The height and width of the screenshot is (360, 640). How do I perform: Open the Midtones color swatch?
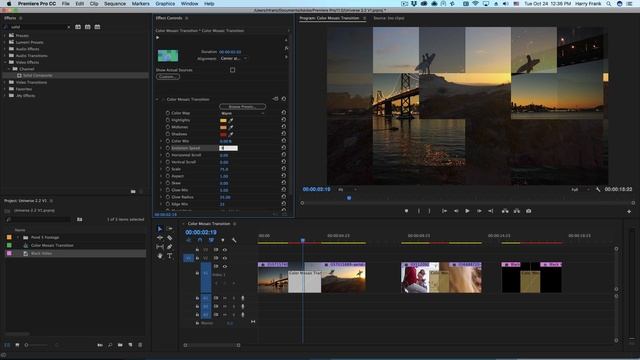[x=223, y=127]
